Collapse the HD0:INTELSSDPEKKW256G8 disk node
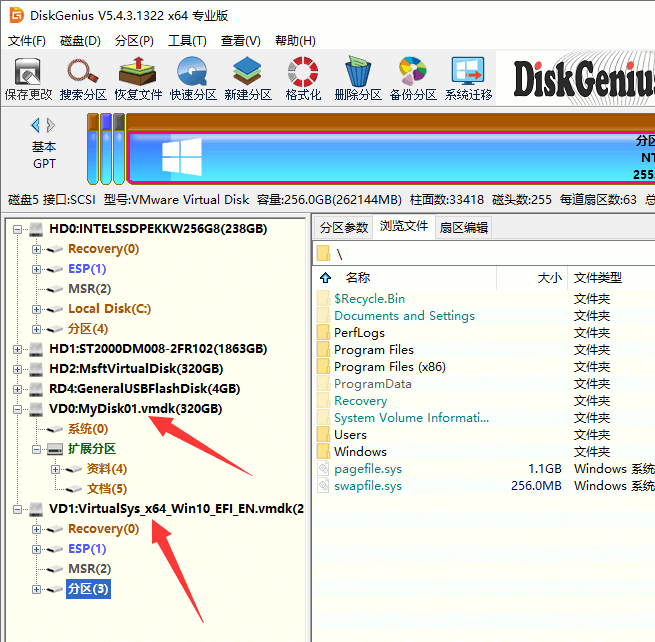The image size is (655, 642). pyautogui.click(x=17, y=229)
